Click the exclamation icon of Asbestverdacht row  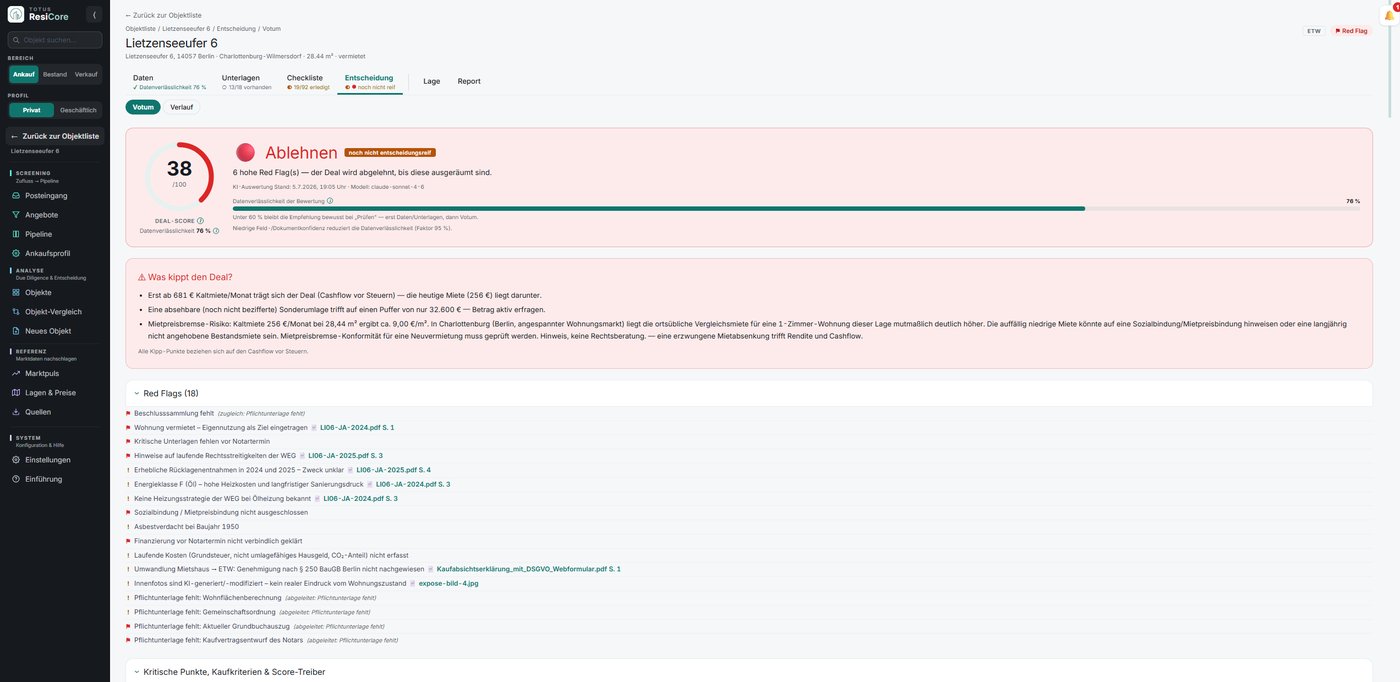pyautogui.click(x=128, y=526)
